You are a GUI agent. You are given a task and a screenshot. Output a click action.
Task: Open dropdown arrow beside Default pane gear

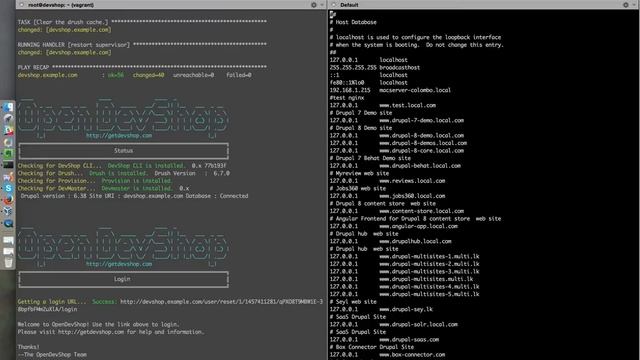pyautogui.click(x=634, y=5)
